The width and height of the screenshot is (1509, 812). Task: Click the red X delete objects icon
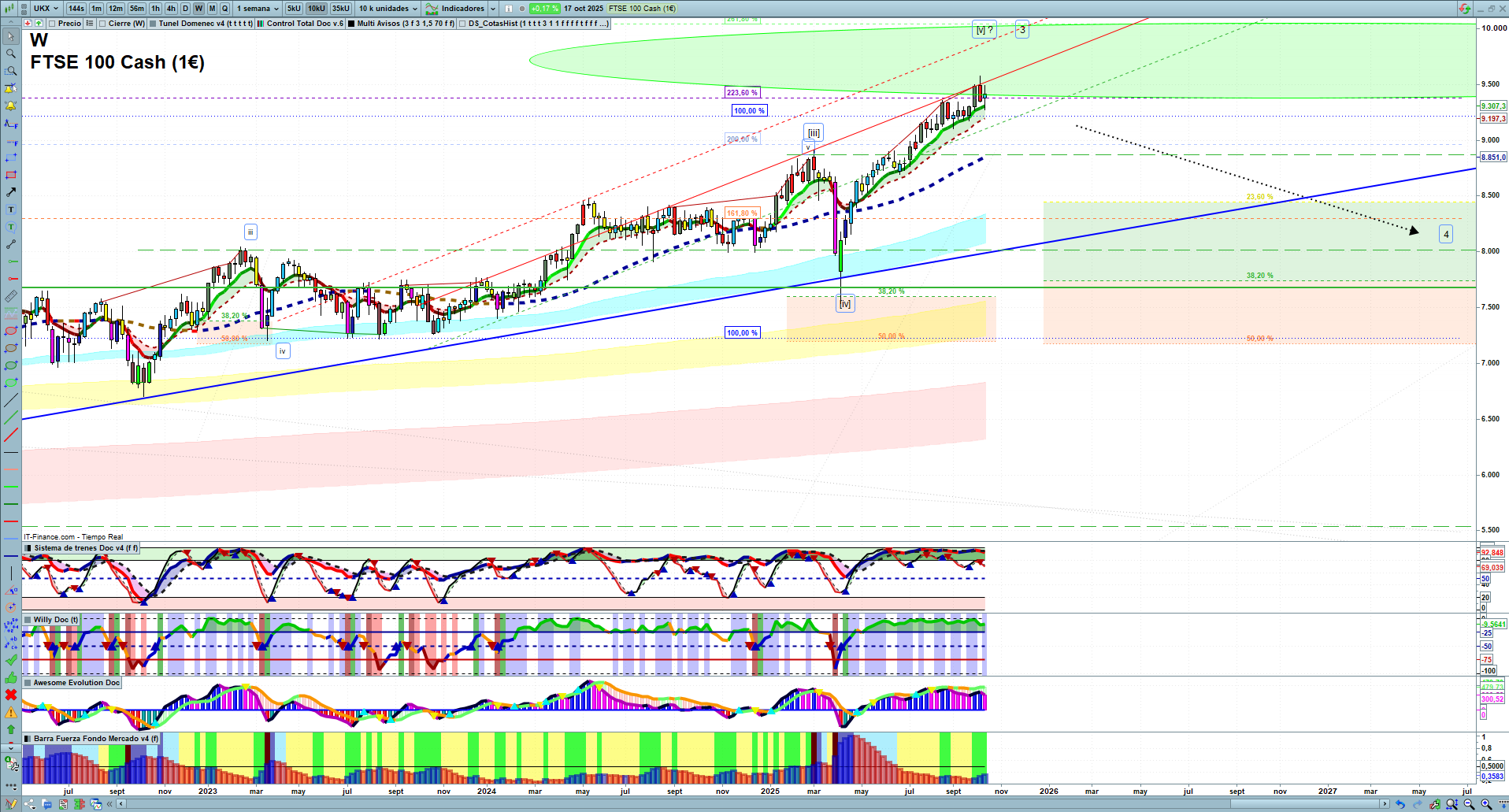click(x=11, y=695)
